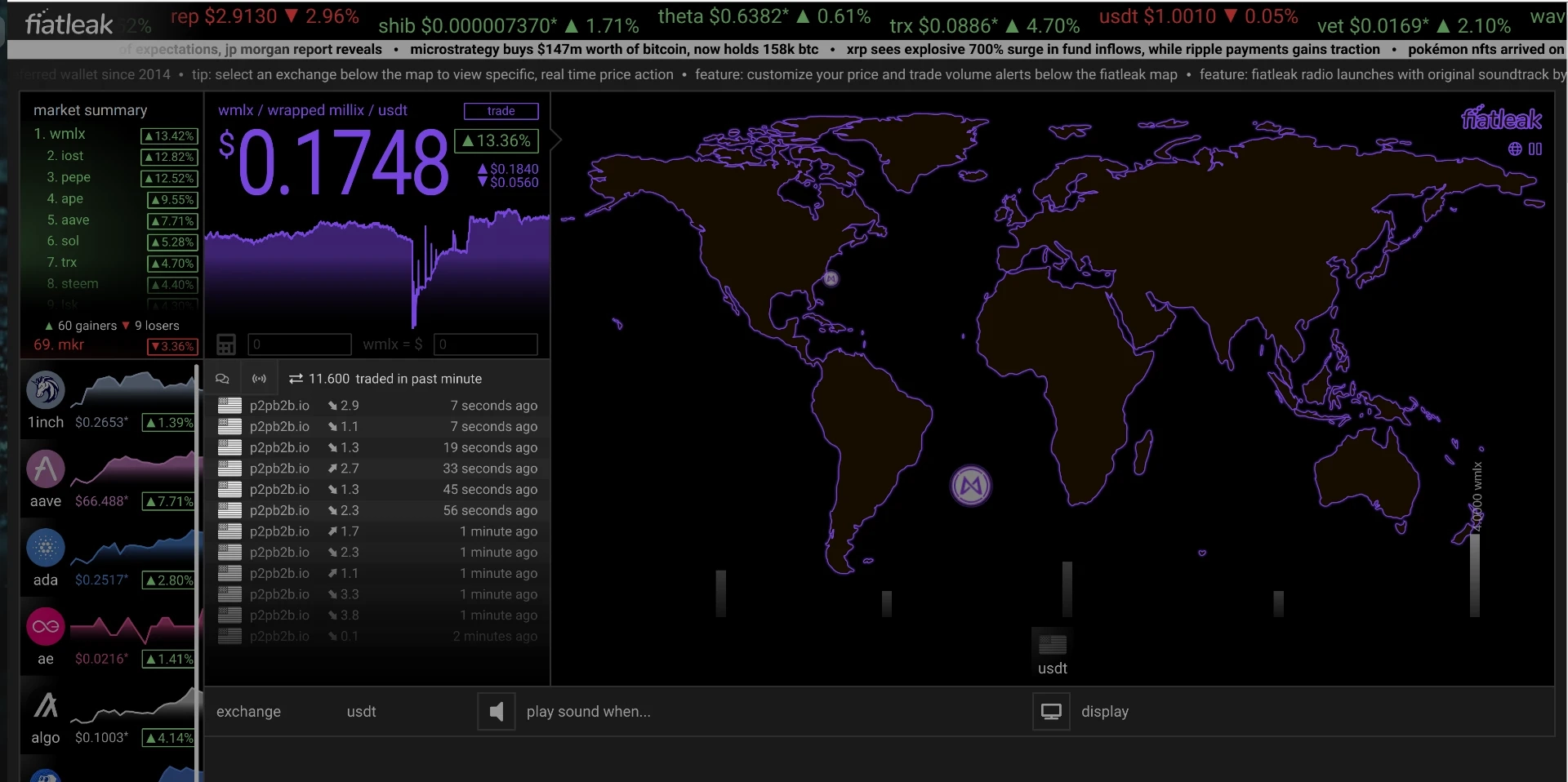Click the trx ticker in top bar
Screen dimensions: 1568x782
pos(985,26)
